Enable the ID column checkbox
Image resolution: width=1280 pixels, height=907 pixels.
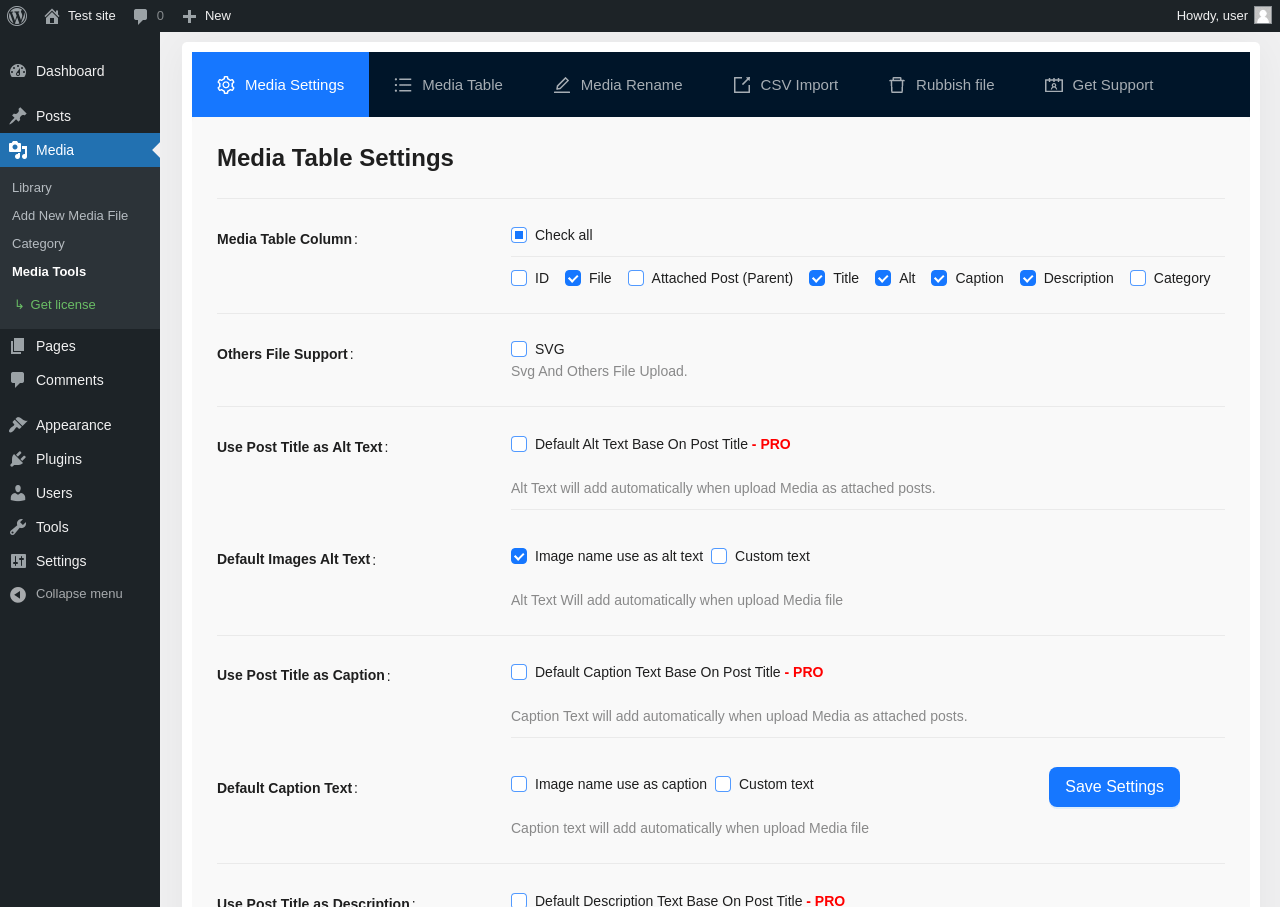(x=519, y=278)
